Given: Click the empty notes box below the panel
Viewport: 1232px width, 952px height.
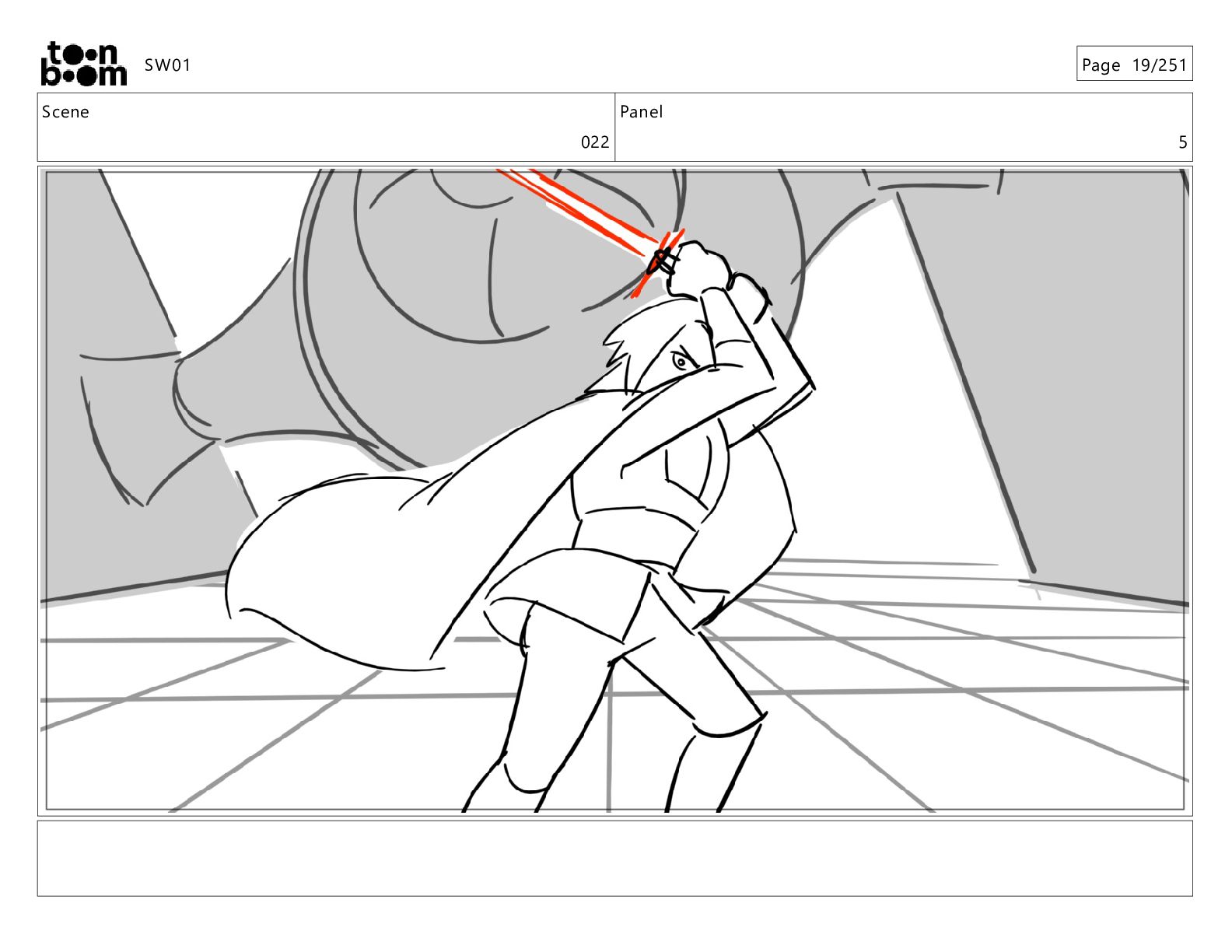Looking at the screenshot, I should 614,859.
